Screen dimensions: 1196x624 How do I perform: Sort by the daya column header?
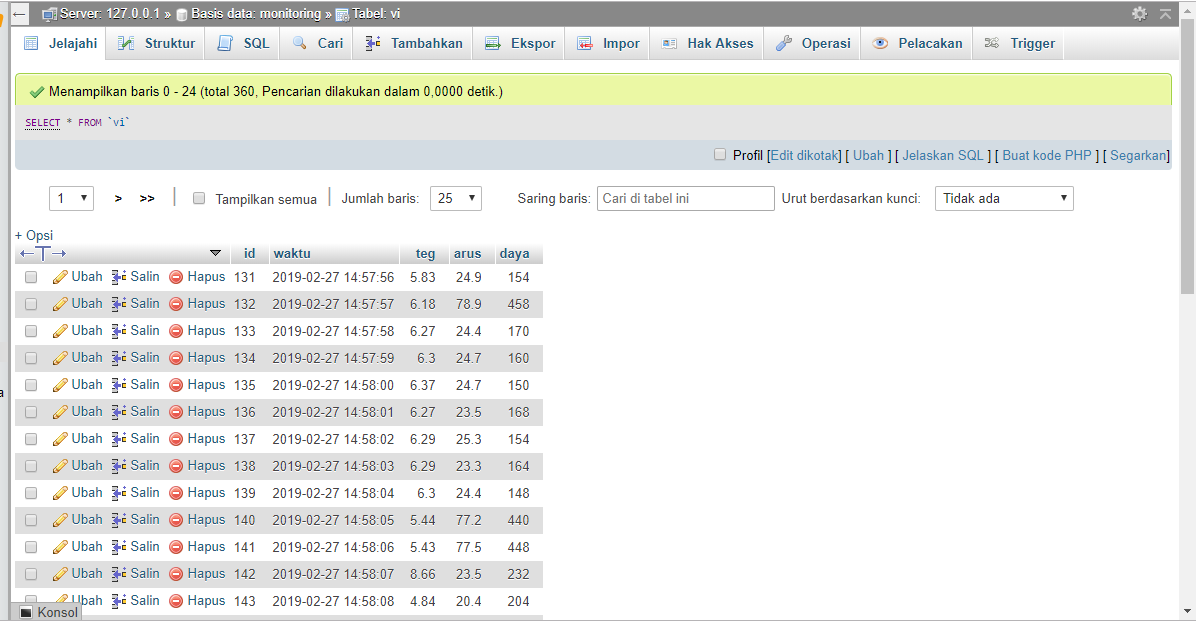[514, 253]
